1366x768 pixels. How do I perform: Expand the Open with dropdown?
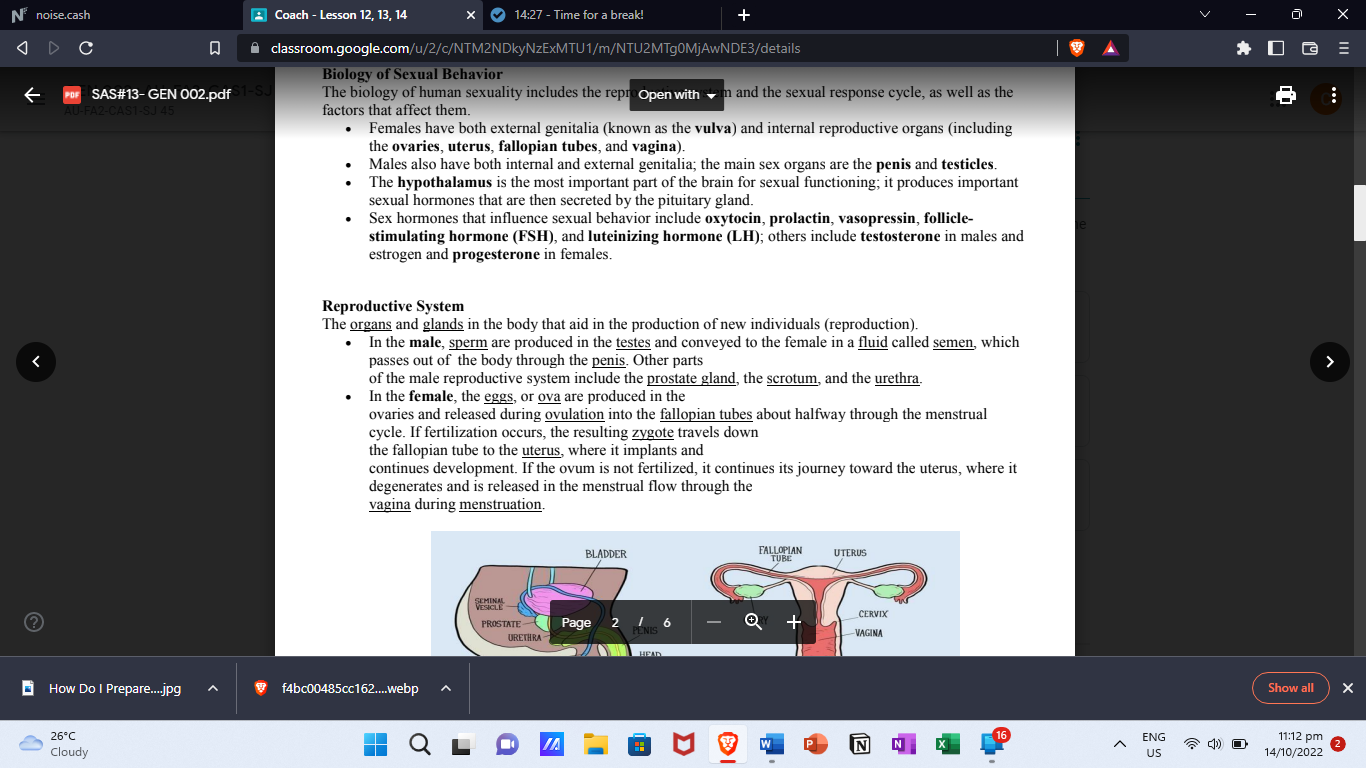click(x=677, y=95)
